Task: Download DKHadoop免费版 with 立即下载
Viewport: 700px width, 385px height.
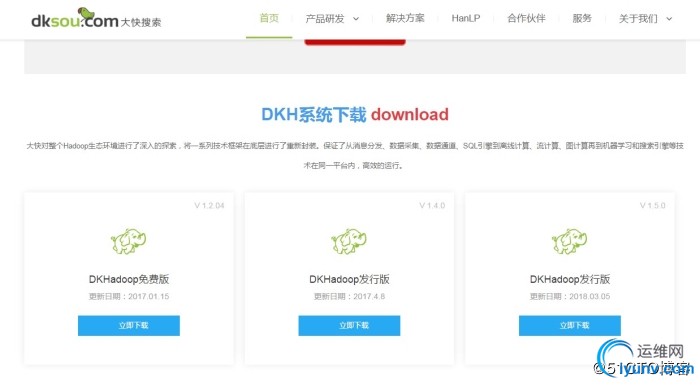Action: (x=129, y=326)
